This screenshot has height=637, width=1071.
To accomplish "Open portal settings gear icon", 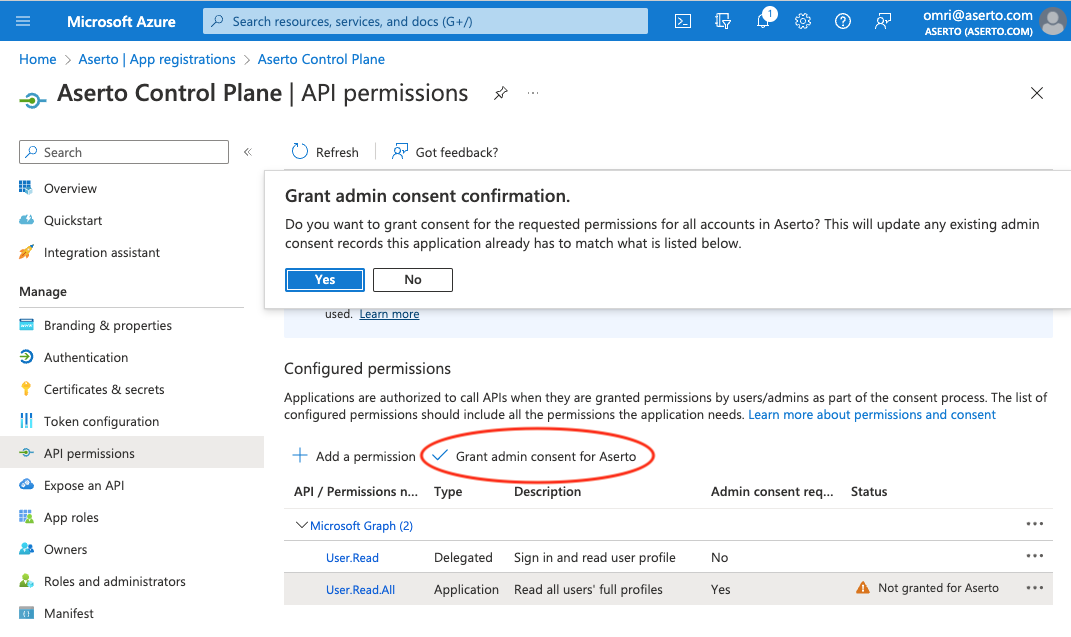I will (x=803, y=21).
